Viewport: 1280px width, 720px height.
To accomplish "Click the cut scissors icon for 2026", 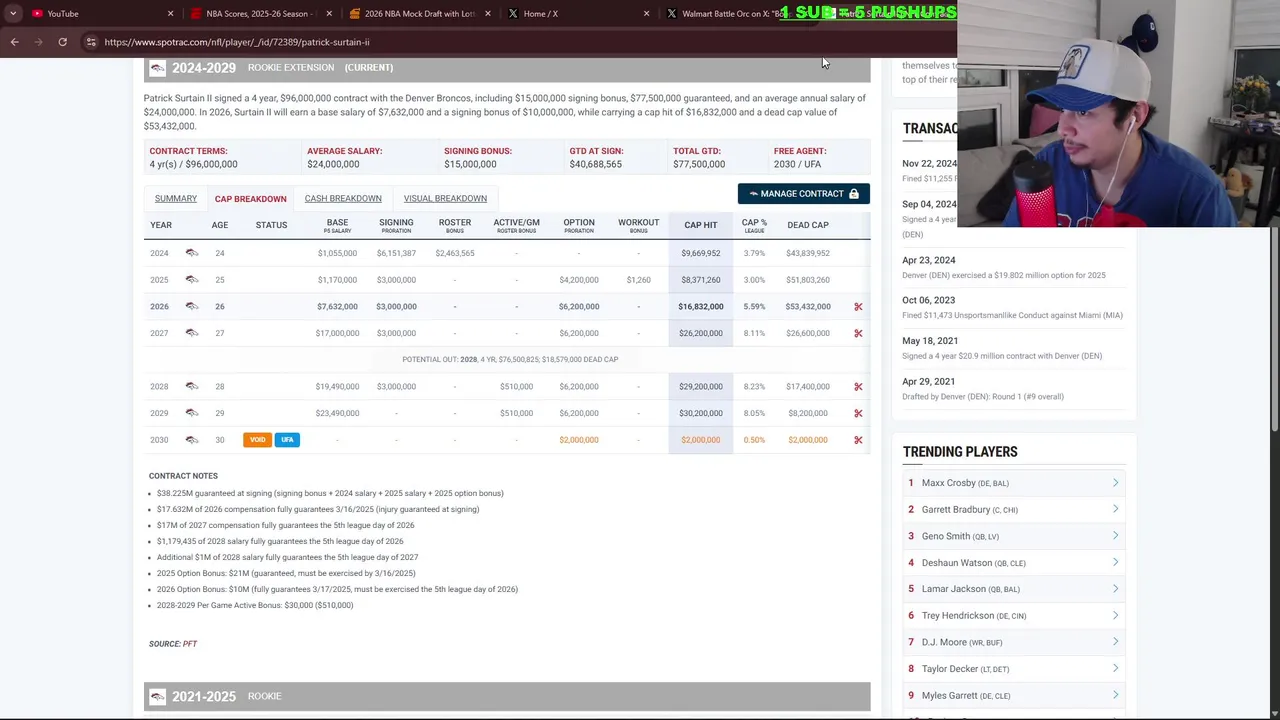I will (858, 307).
